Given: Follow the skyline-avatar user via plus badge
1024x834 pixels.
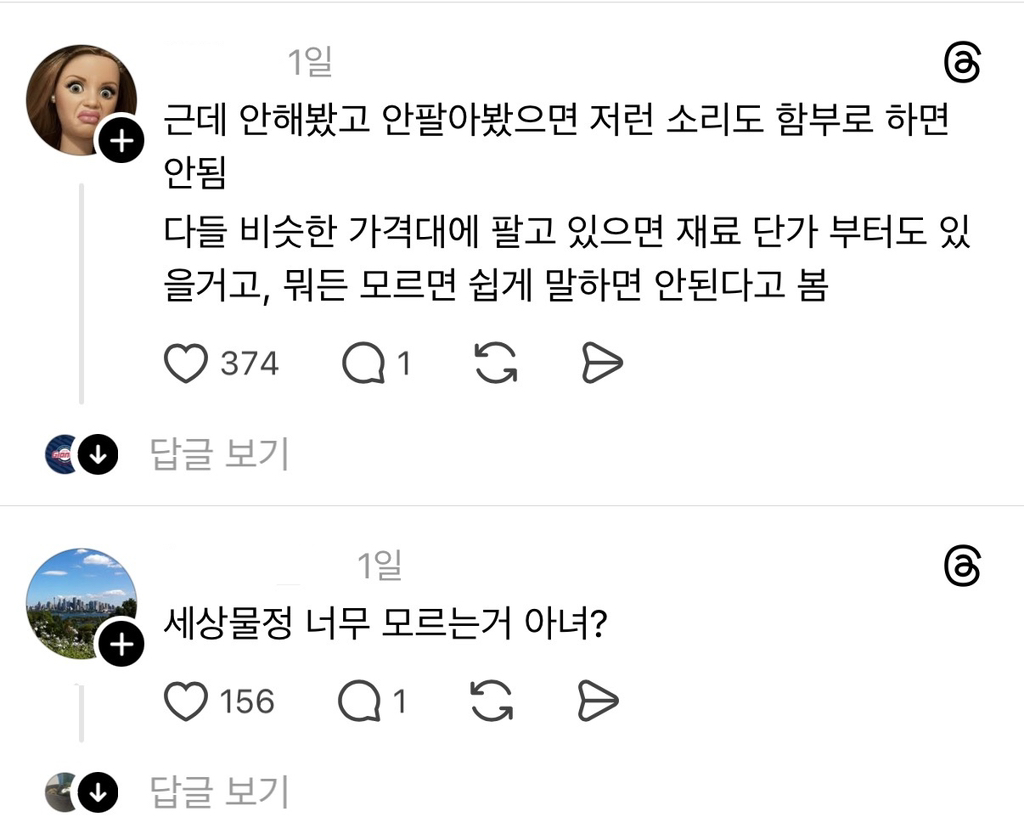Looking at the screenshot, I should coord(120,646).
